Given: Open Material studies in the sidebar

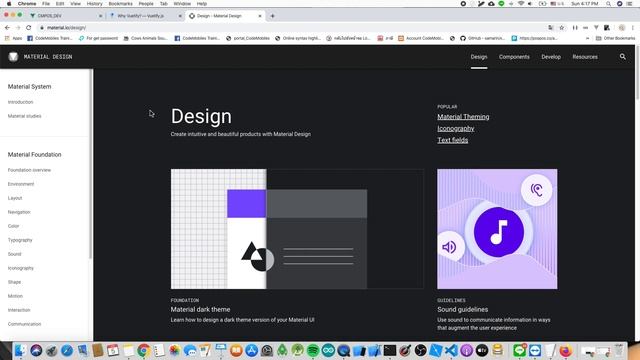Looking at the screenshot, I should (24, 116).
